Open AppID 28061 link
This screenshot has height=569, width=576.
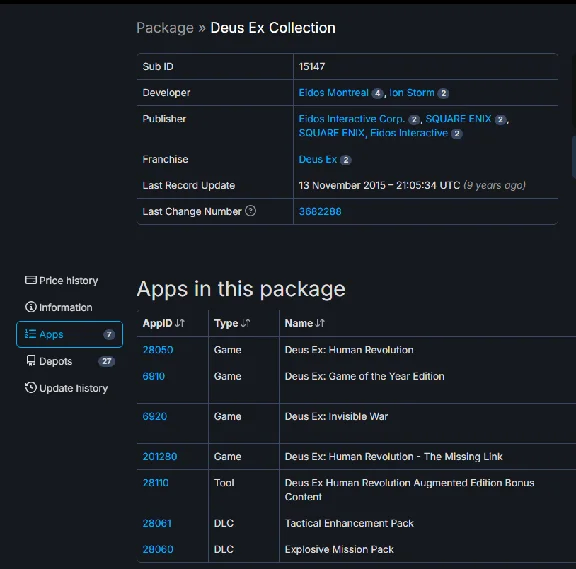pyautogui.click(x=157, y=523)
